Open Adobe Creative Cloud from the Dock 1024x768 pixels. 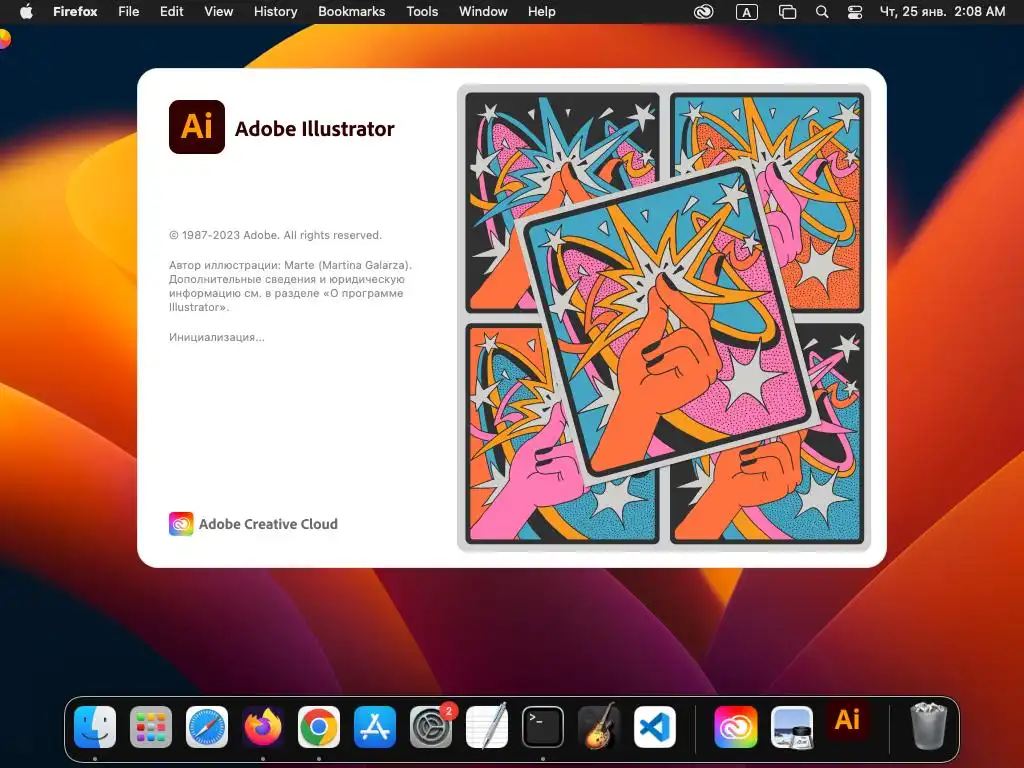[736, 727]
